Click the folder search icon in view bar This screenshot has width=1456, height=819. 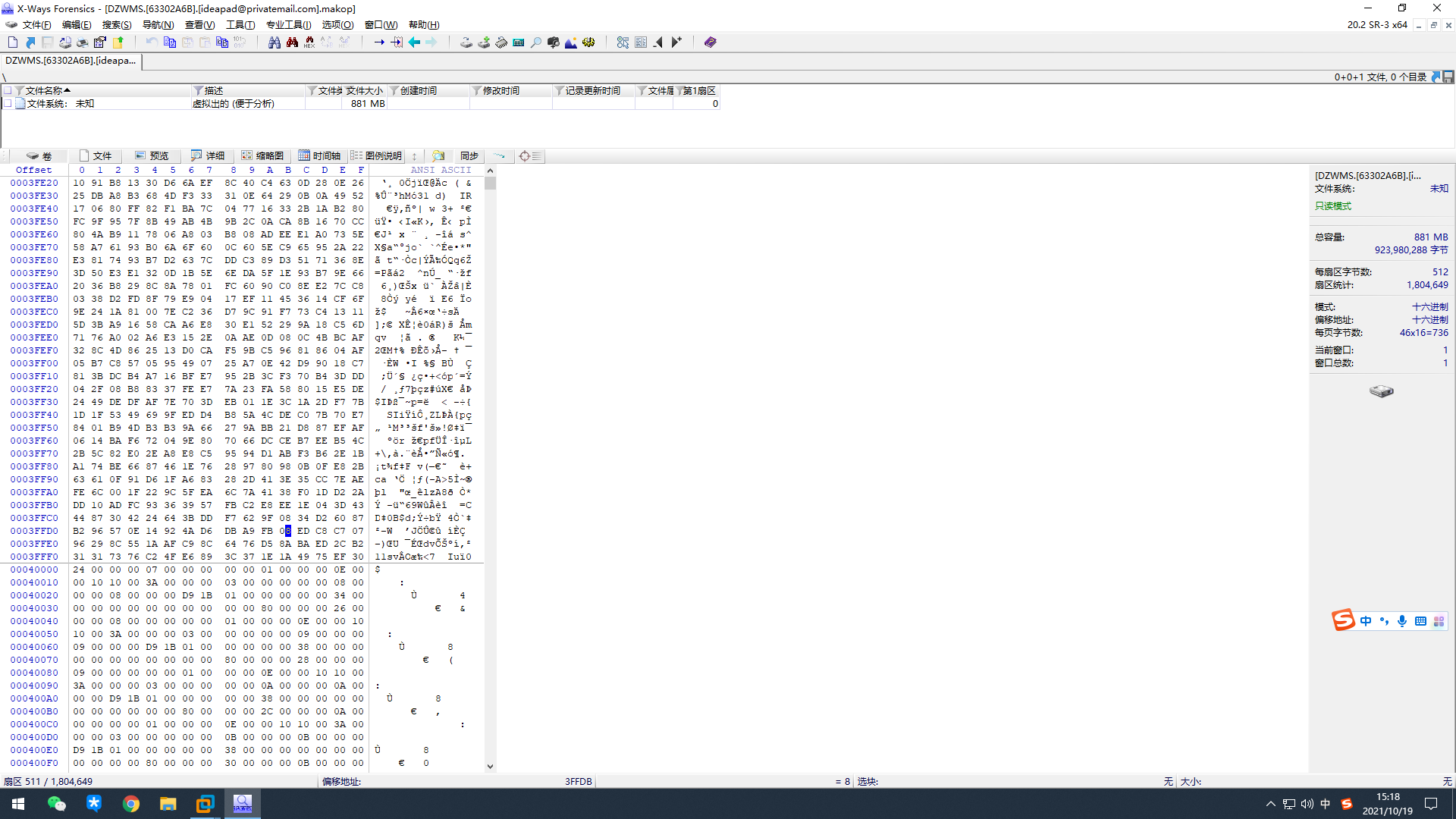(x=438, y=155)
